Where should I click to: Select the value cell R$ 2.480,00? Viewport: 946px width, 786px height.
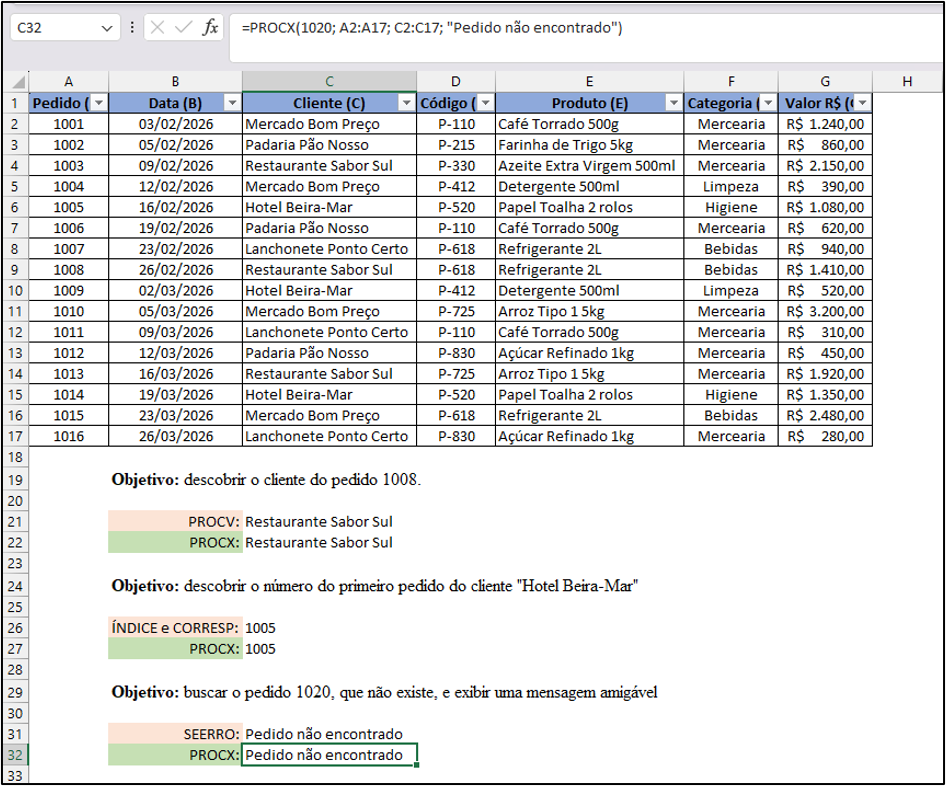tap(825, 416)
